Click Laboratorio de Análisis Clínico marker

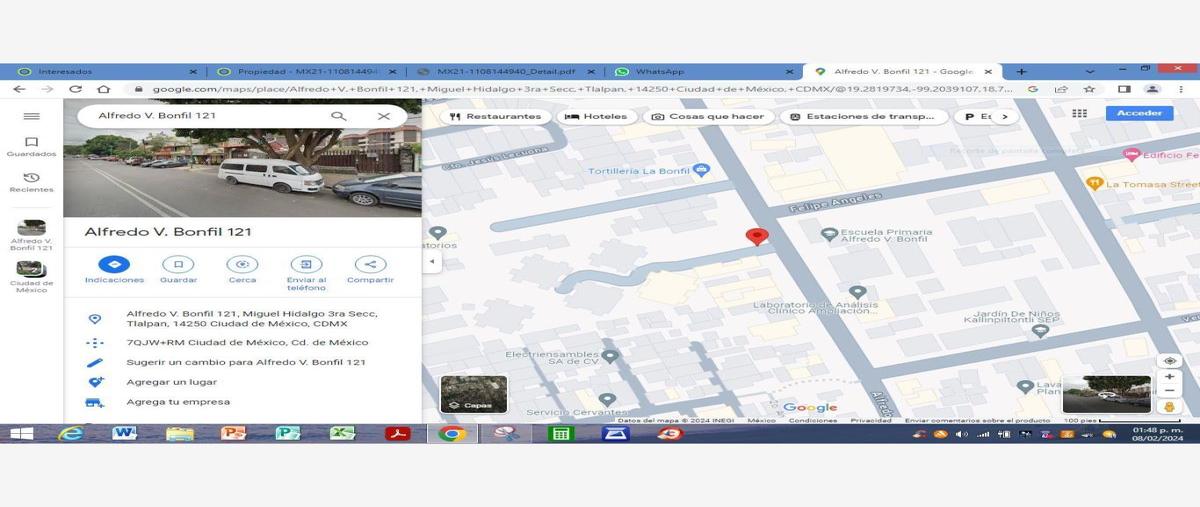(x=857, y=292)
